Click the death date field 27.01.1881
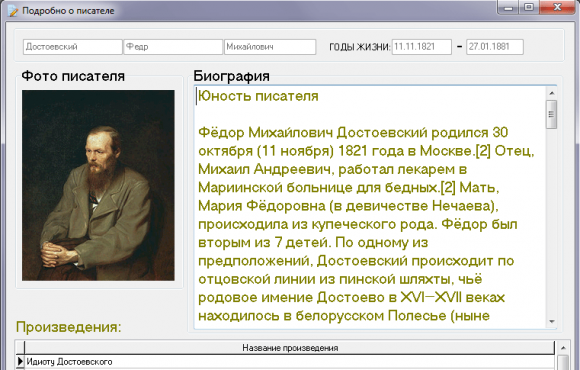This screenshot has height=370, width=580. pos(495,47)
